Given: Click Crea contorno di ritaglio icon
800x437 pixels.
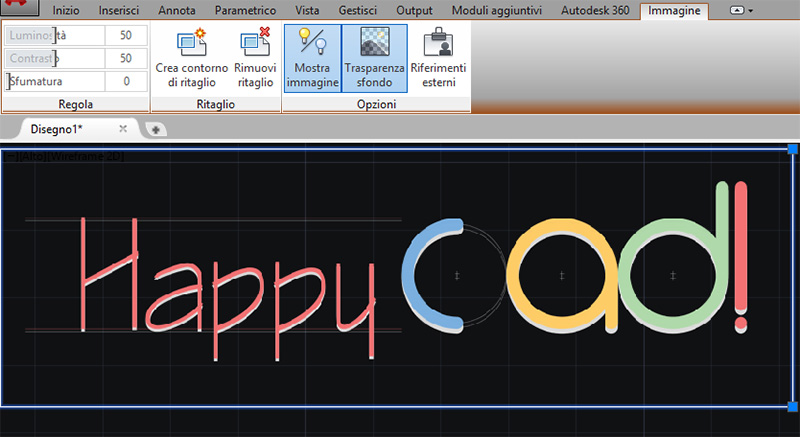Looking at the screenshot, I should coord(191,43).
